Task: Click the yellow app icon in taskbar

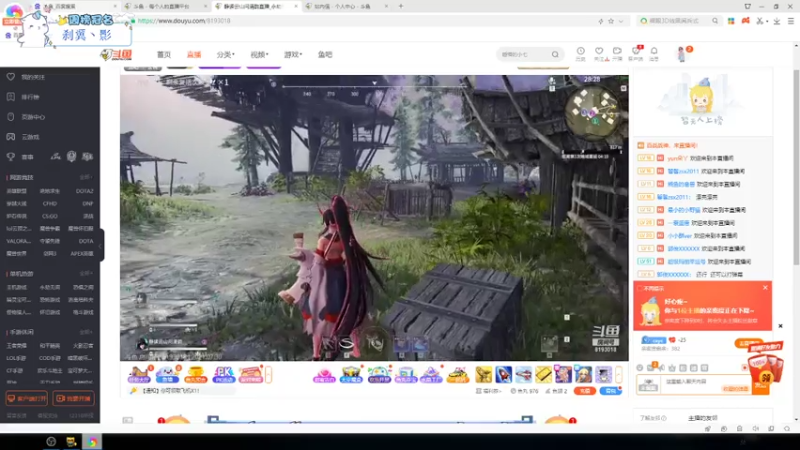Action: click(71, 442)
